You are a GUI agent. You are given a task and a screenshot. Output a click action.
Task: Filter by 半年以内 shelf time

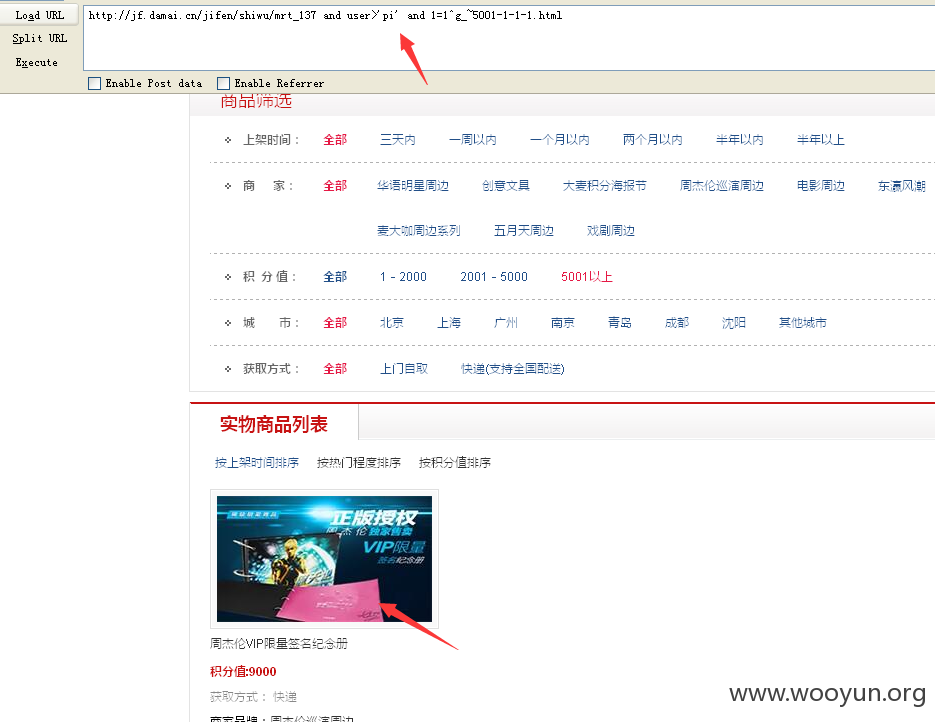pos(740,140)
